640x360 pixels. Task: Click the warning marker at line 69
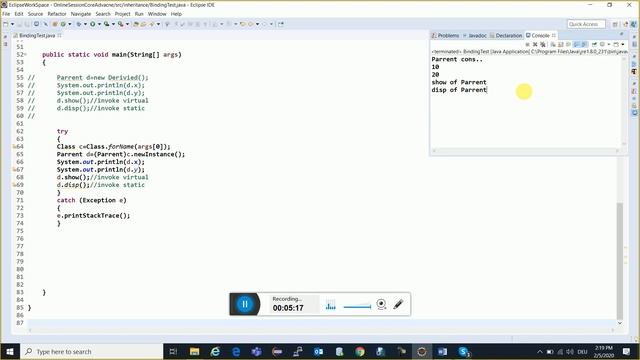14,185
